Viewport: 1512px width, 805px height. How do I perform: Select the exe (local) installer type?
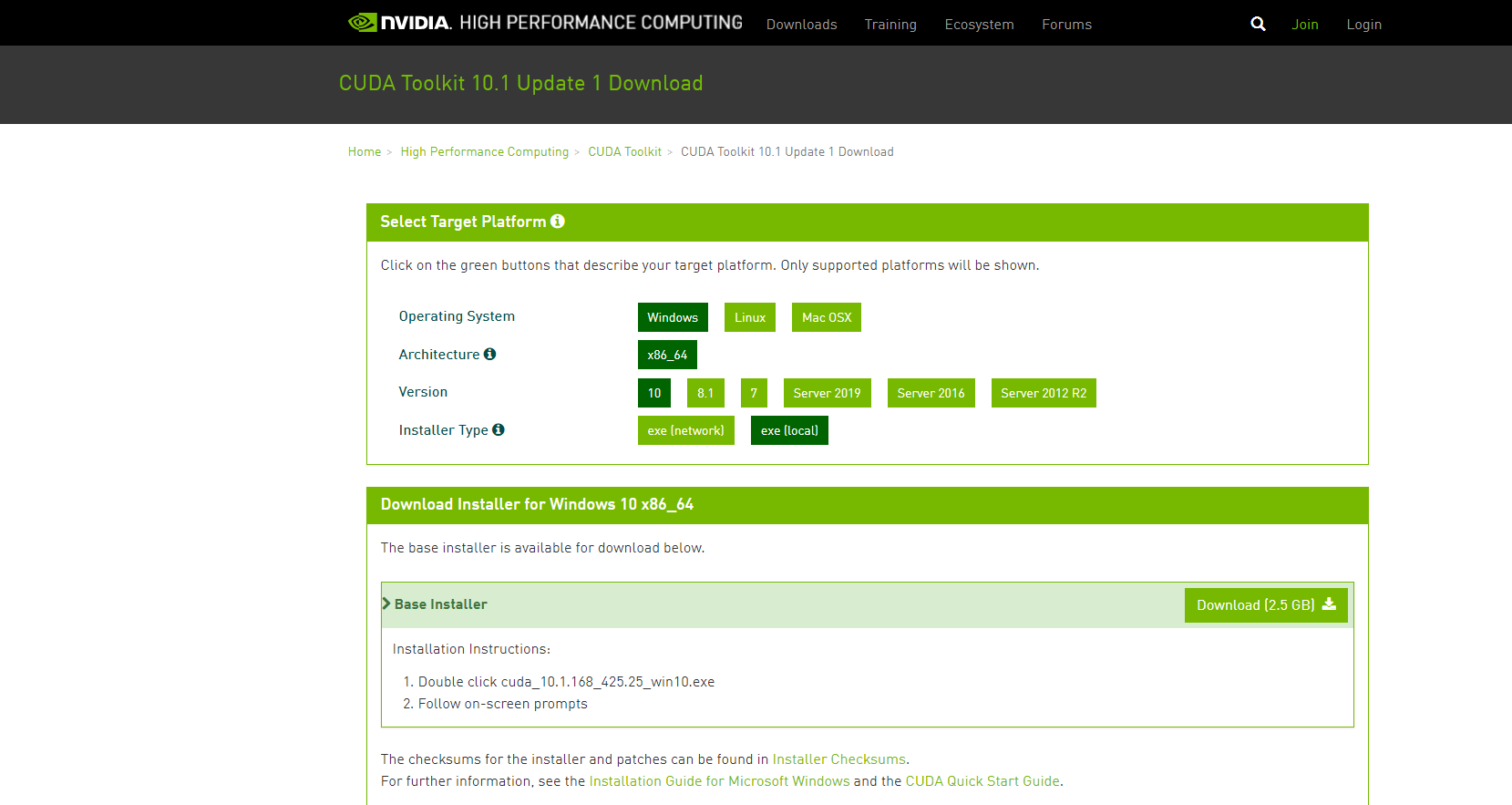(x=789, y=430)
